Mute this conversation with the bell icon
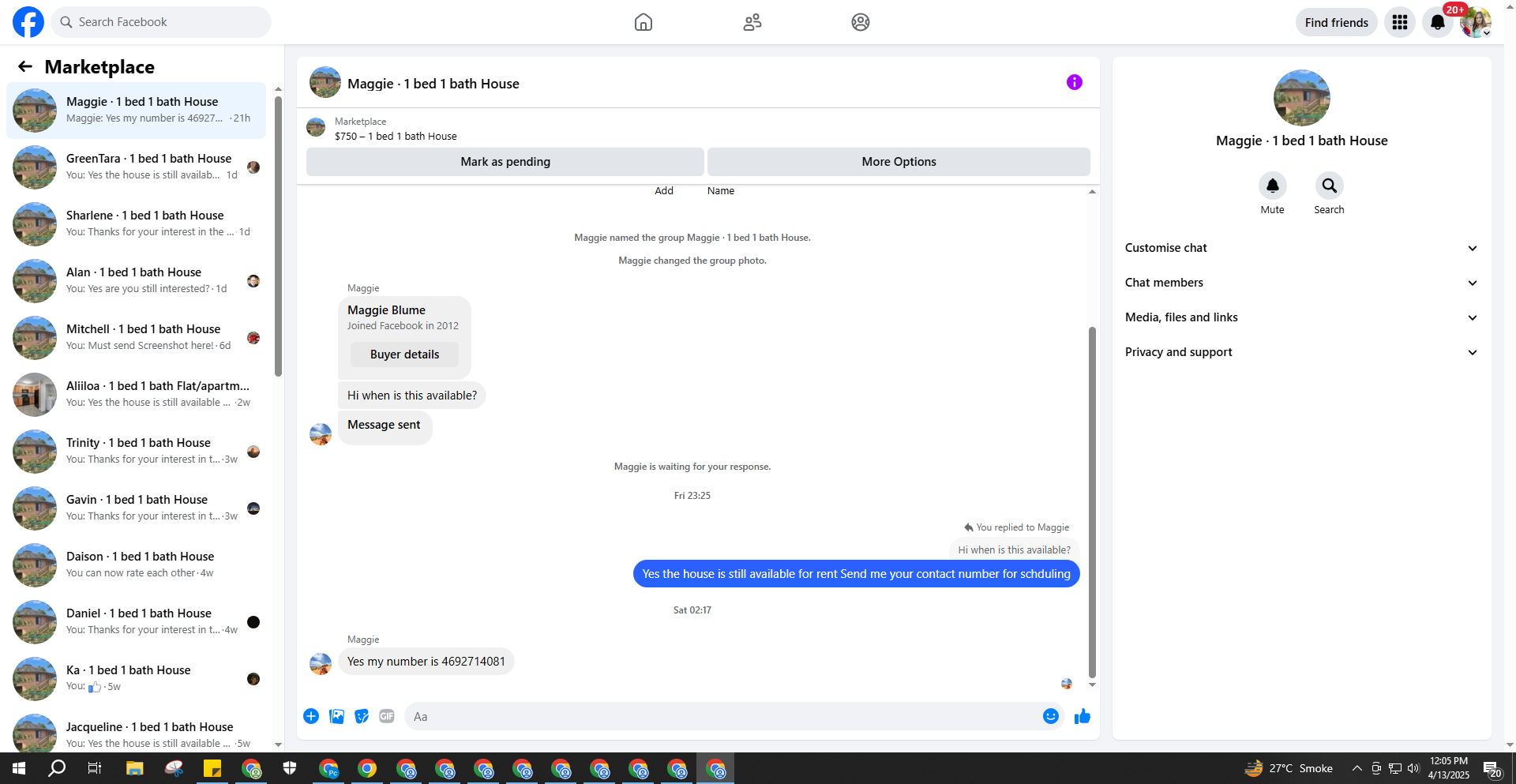The height and width of the screenshot is (784, 1516). point(1273,186)
